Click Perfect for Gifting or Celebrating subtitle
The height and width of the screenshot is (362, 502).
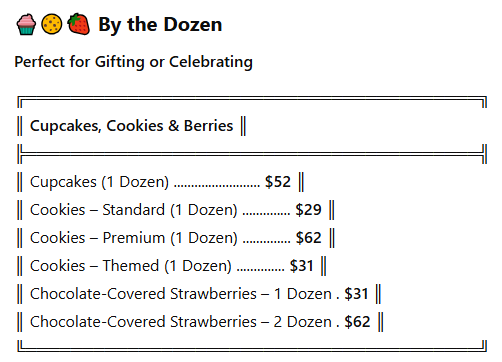(x=133, y=62)
